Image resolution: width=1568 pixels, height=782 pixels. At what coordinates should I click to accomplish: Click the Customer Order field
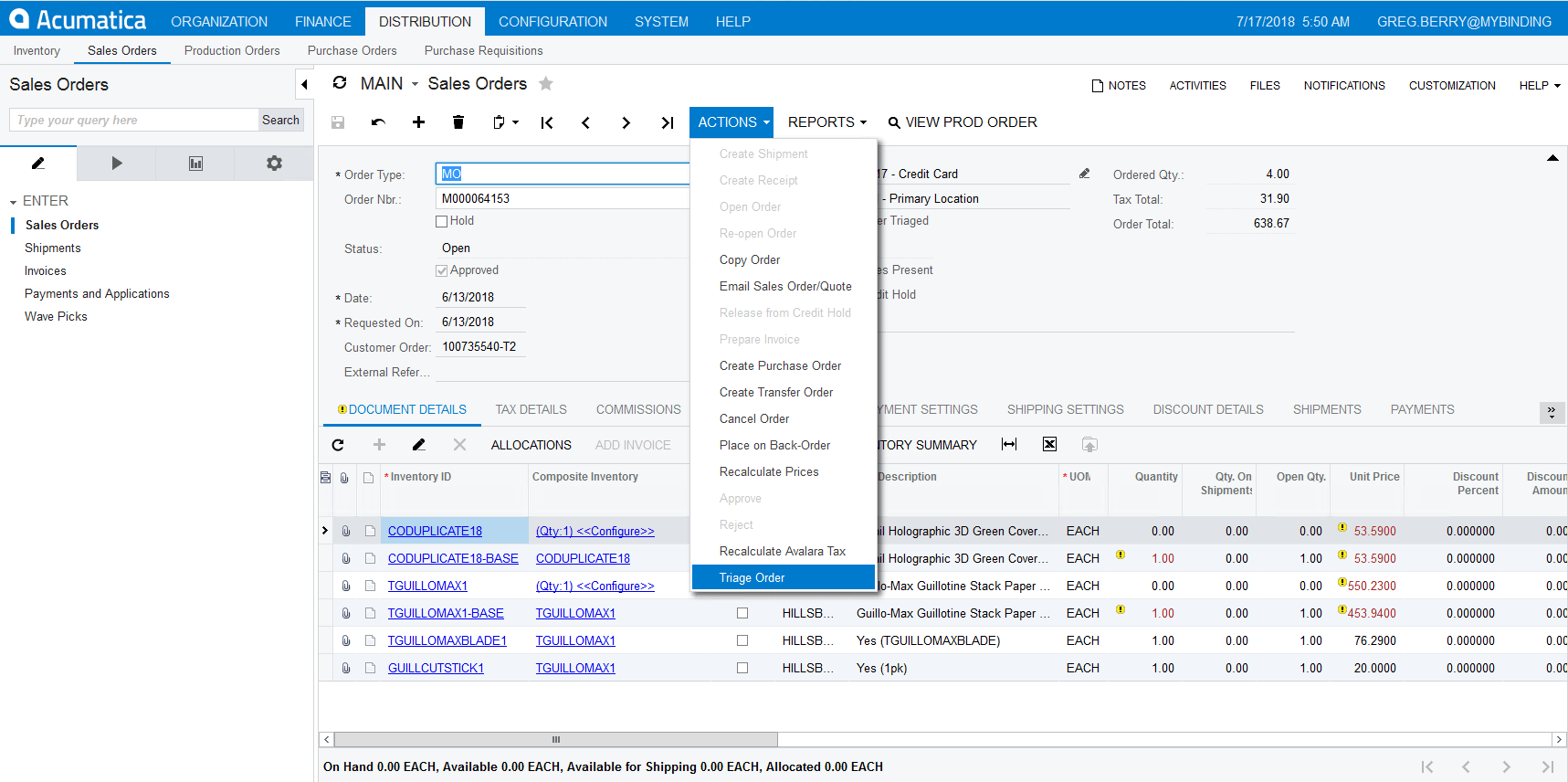[x=480, y=347]
